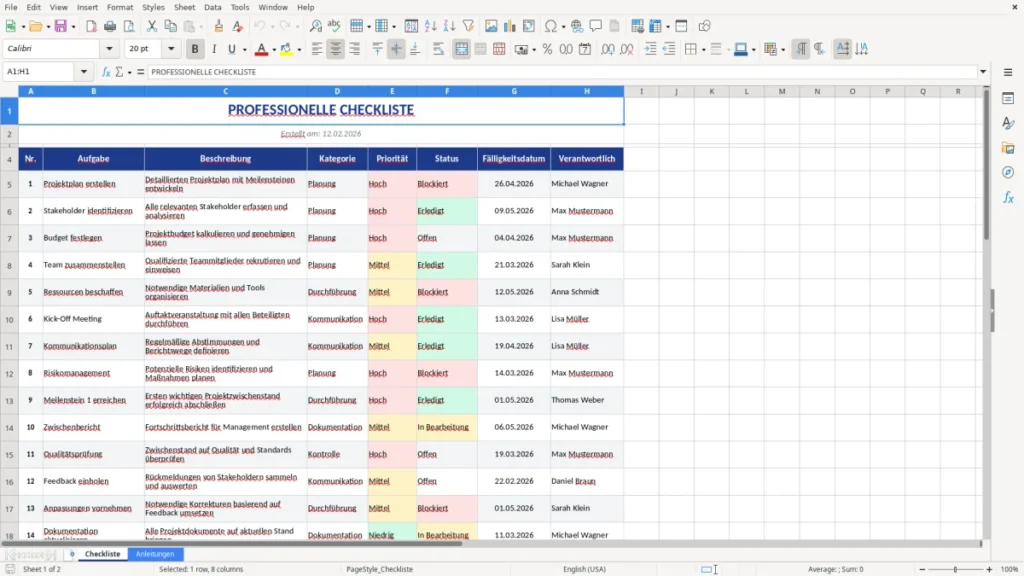Viewport: 1024px width, 576px height.
Task: Click the English (USA) language status
Action: (584, 569)
